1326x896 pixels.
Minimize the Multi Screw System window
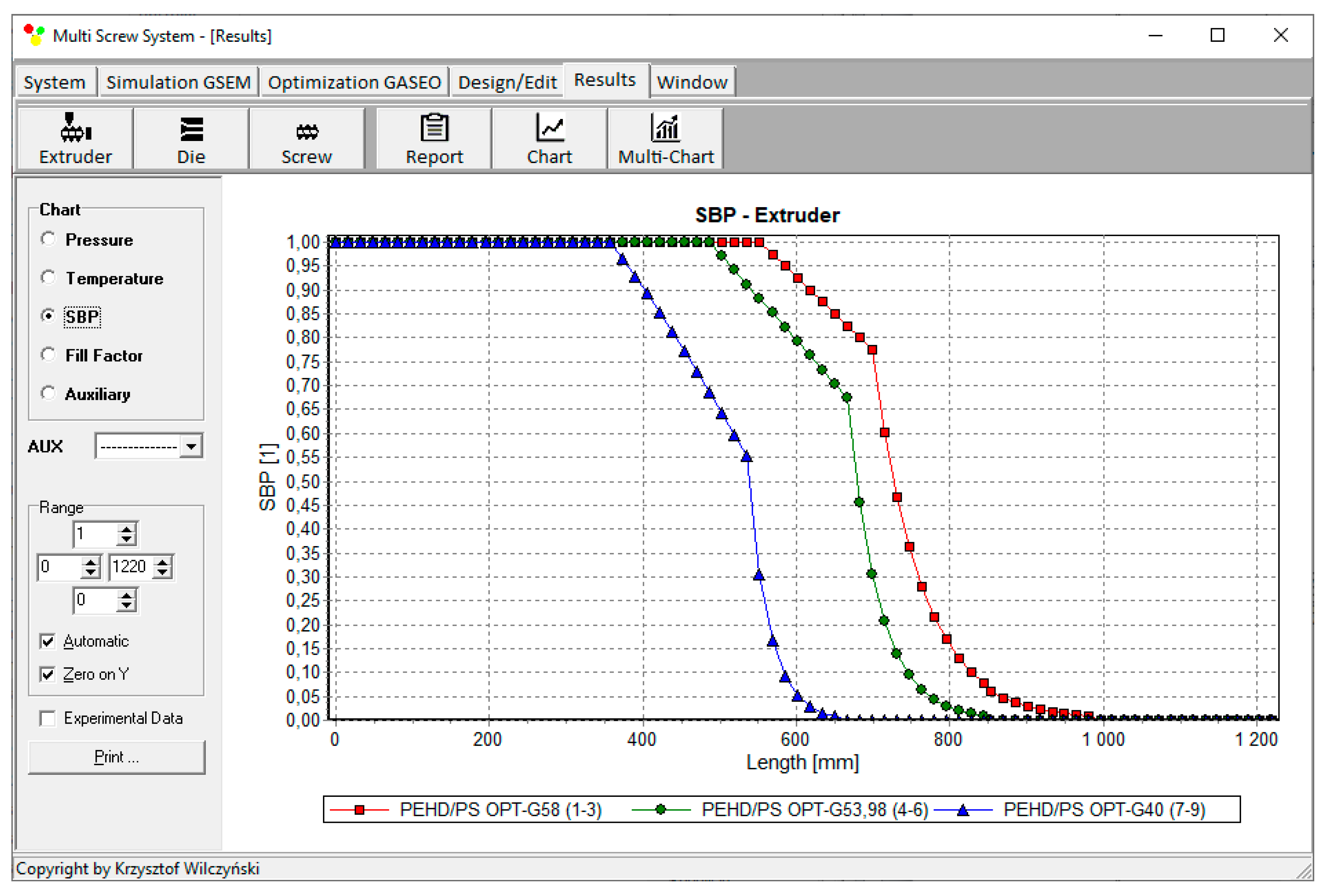pos(1156,35)
